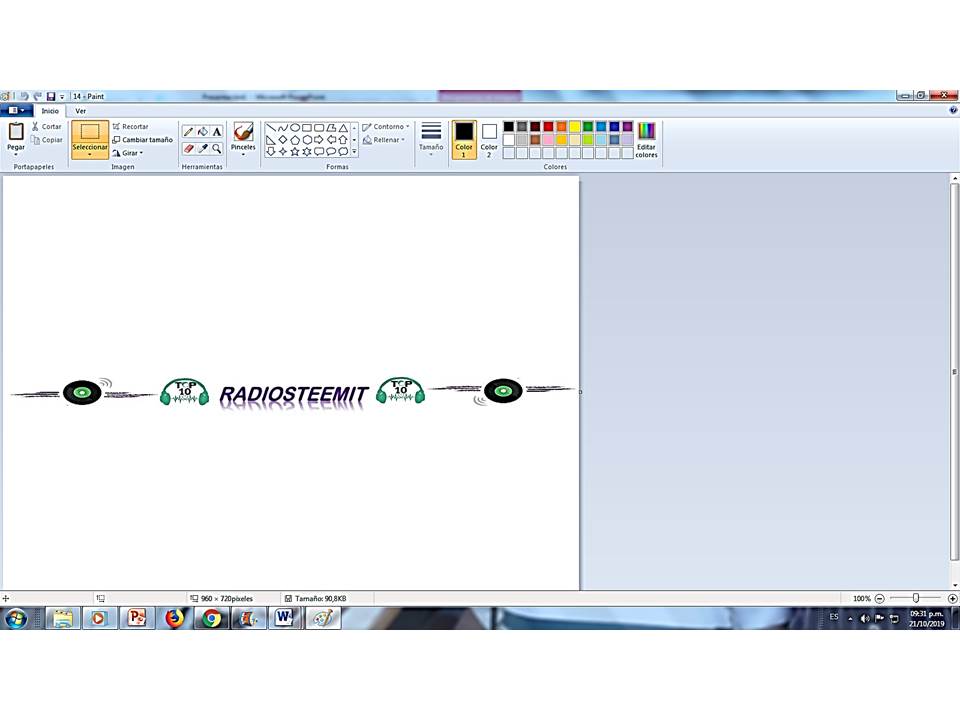Viewport: 960px width, 720px height.
Task: Pick the triangle shape
Action: (343, 128)
